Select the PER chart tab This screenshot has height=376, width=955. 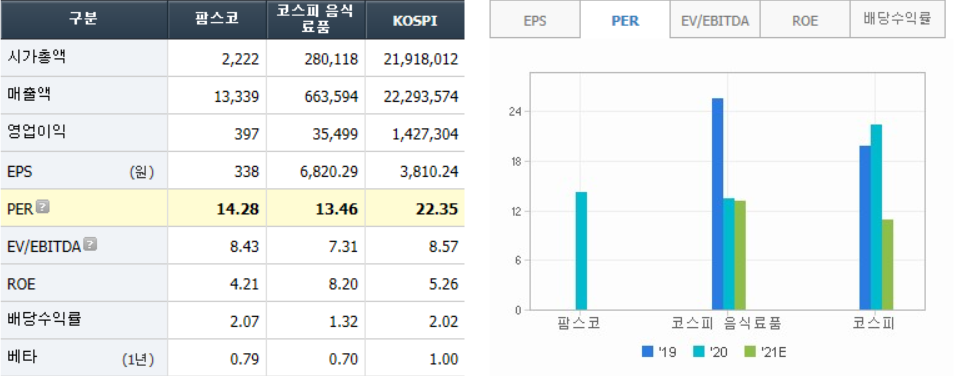click(625, 20)
